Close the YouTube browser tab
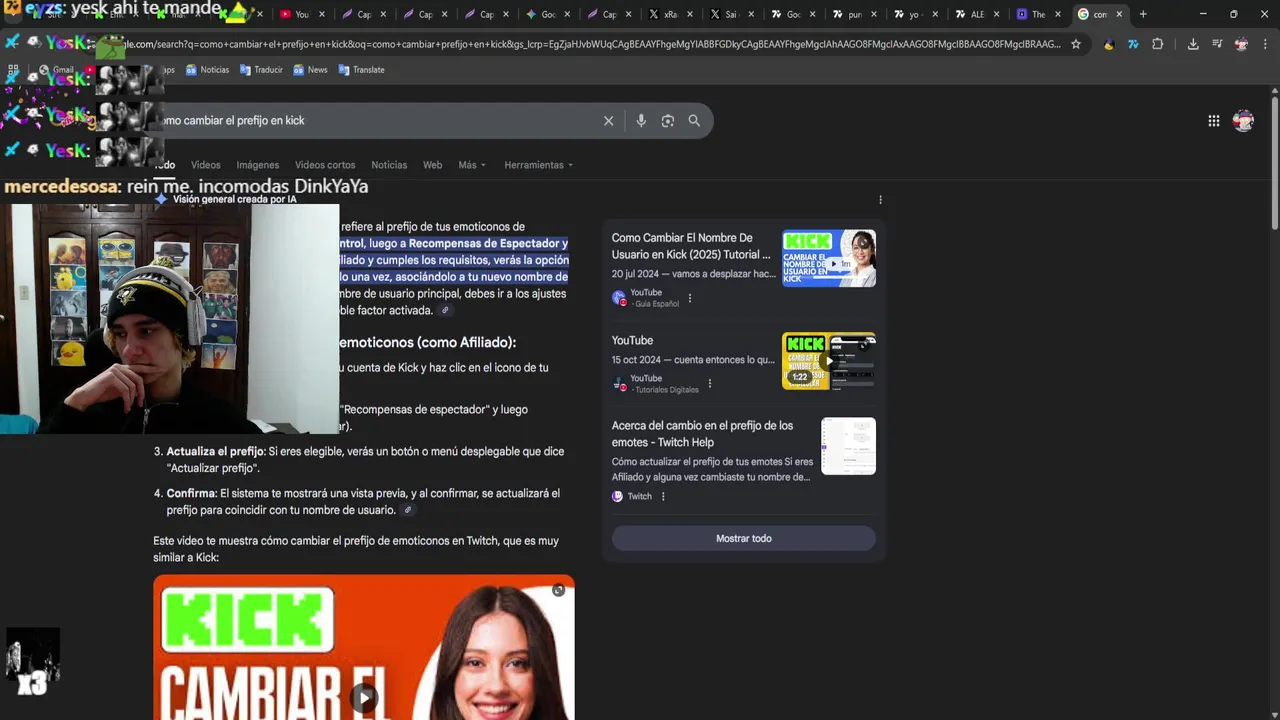The width and height of the screenshot is (1280, 720). pos(322,14)
